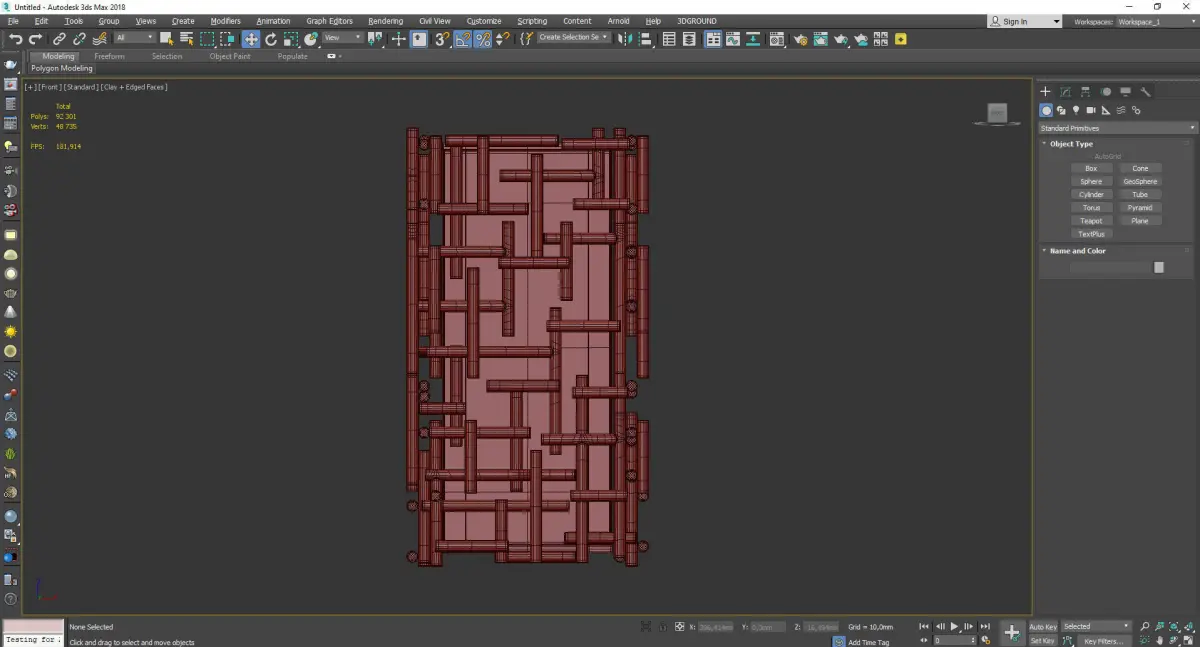Open the Create Selection Set dropdown

[573, 38]
